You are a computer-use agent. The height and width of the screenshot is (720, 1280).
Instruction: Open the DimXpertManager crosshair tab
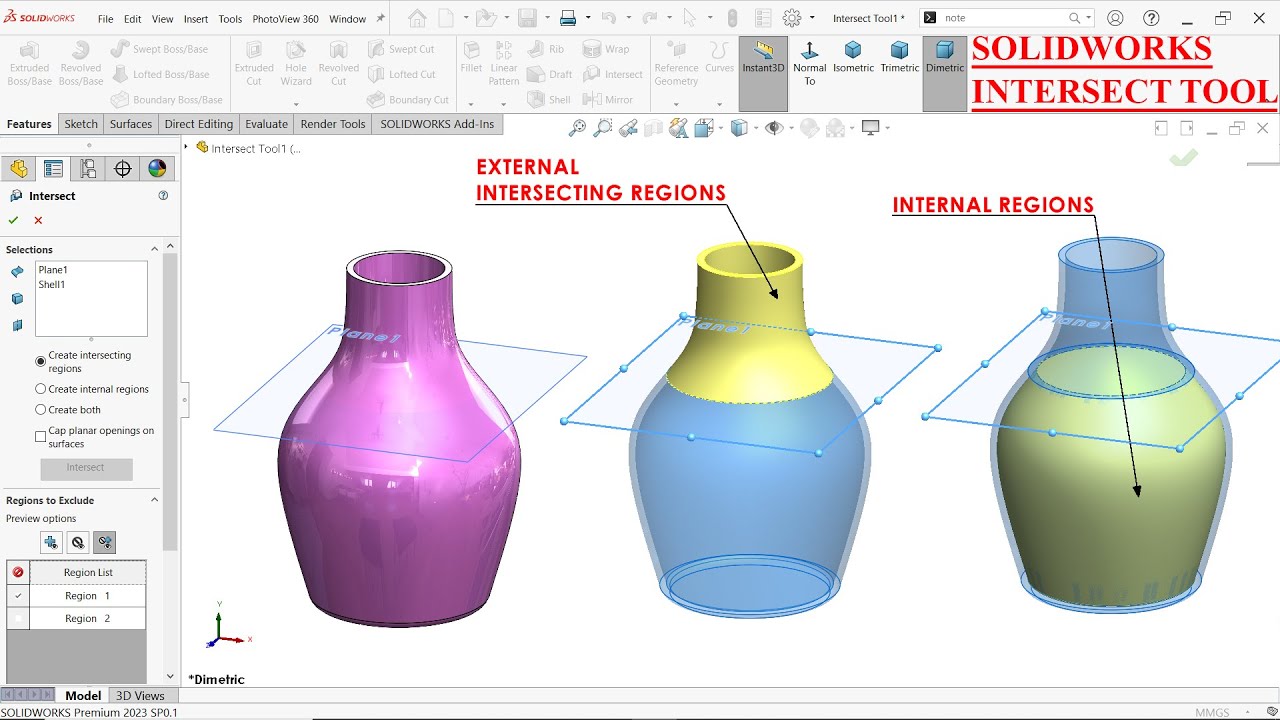coord(123,168)
